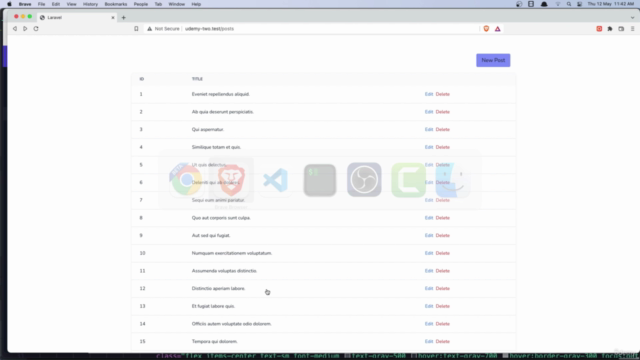Switch to Brave Browser in app switcher

click(x=231, y=180)
